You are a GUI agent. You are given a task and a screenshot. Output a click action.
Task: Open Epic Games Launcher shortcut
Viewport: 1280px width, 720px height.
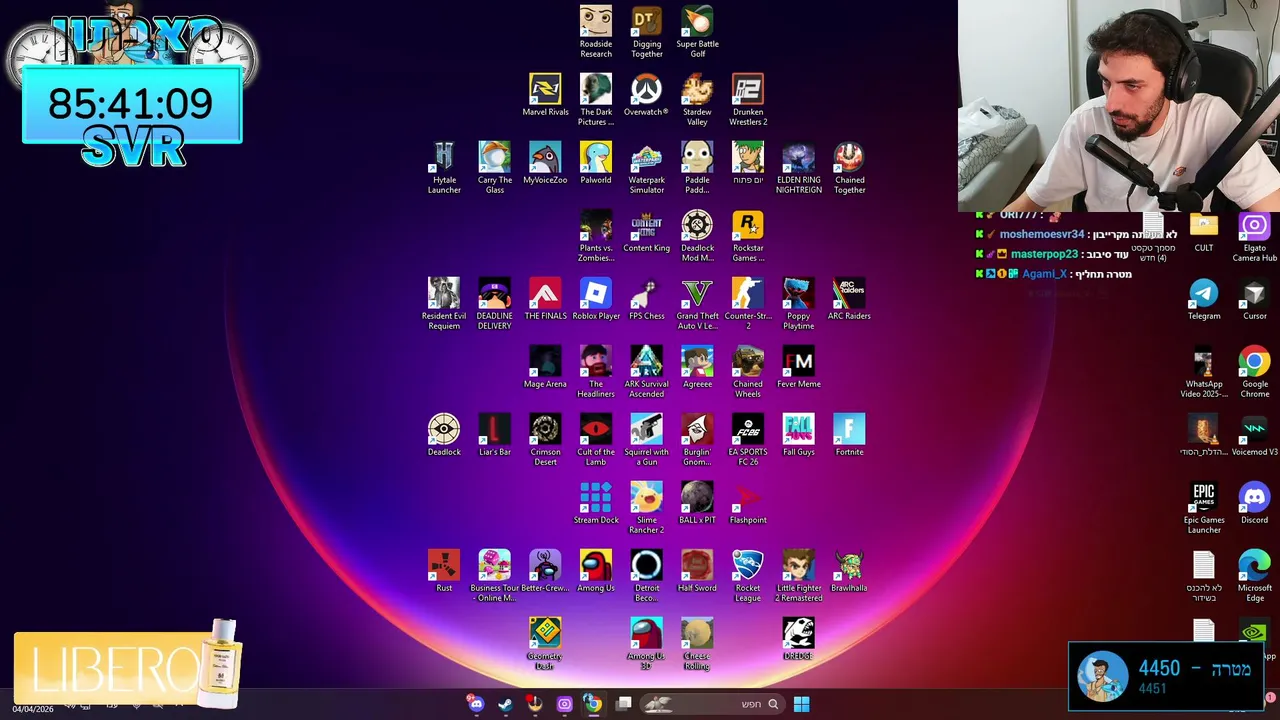point(1204,508)
